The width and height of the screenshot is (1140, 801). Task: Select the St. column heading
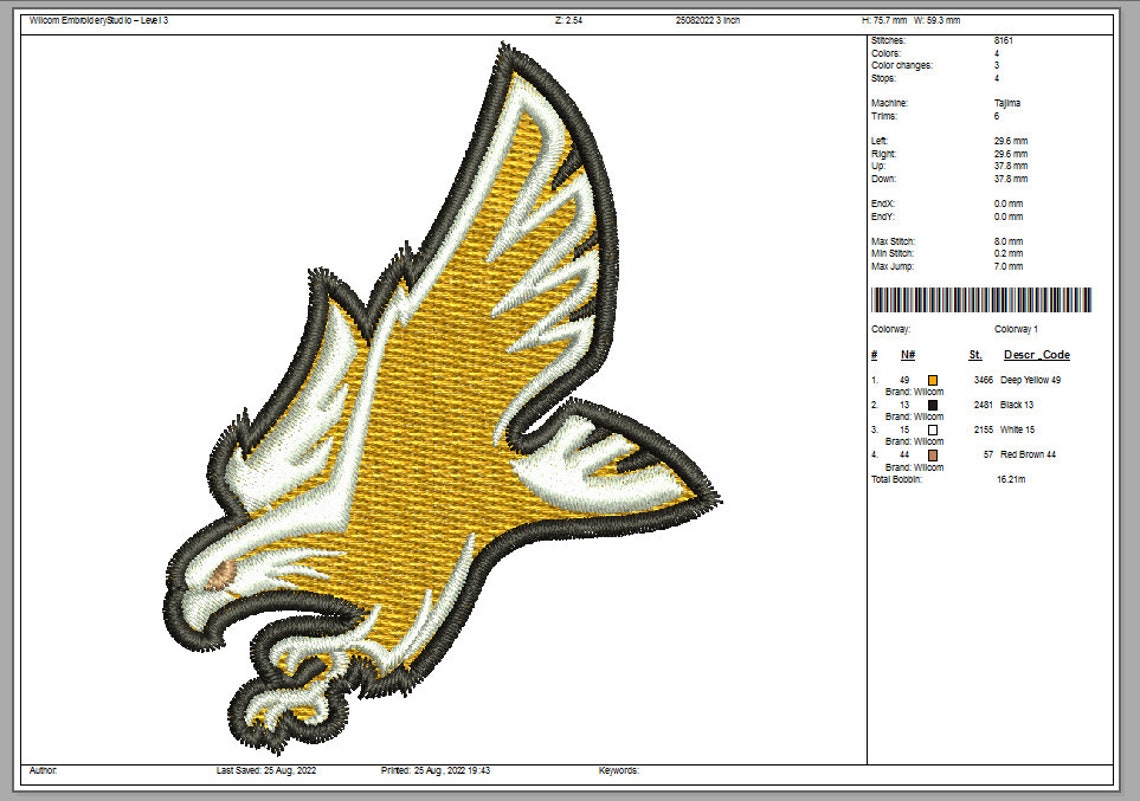pos(974,354)
